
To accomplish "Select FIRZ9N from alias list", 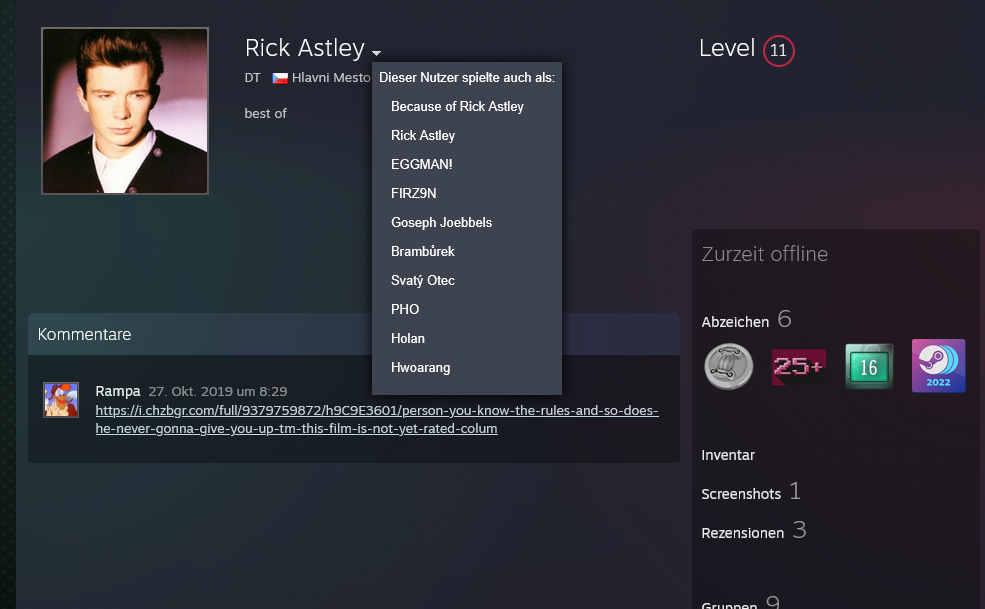I will [413, 193].
